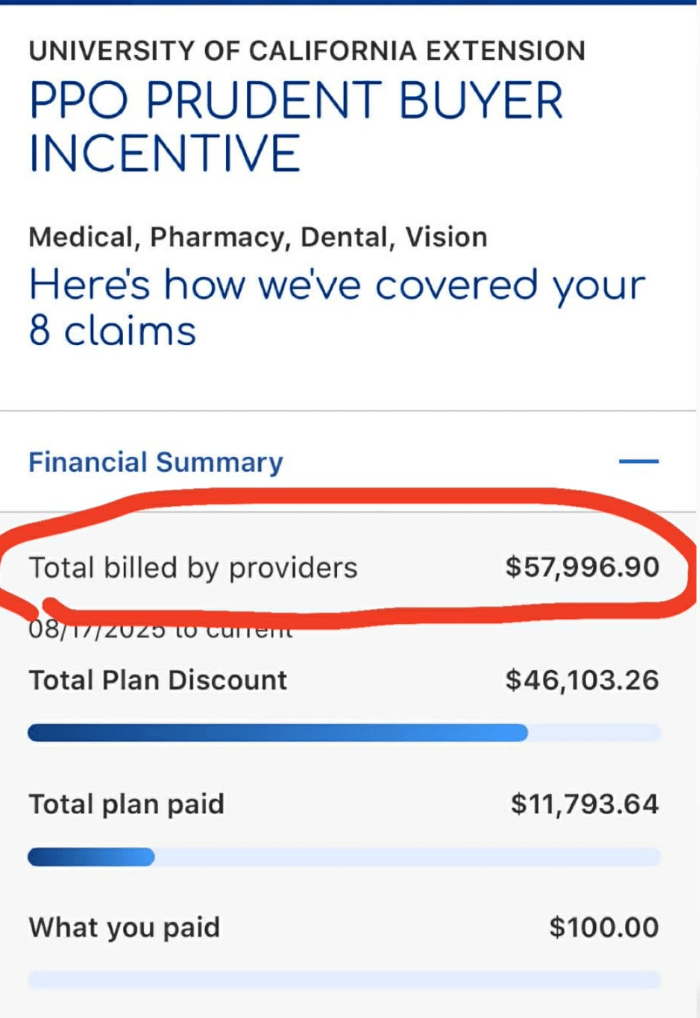Click the Total plan paid label
The width and height of the screenshot is (700, 1018).
click(x=127, y=804)
